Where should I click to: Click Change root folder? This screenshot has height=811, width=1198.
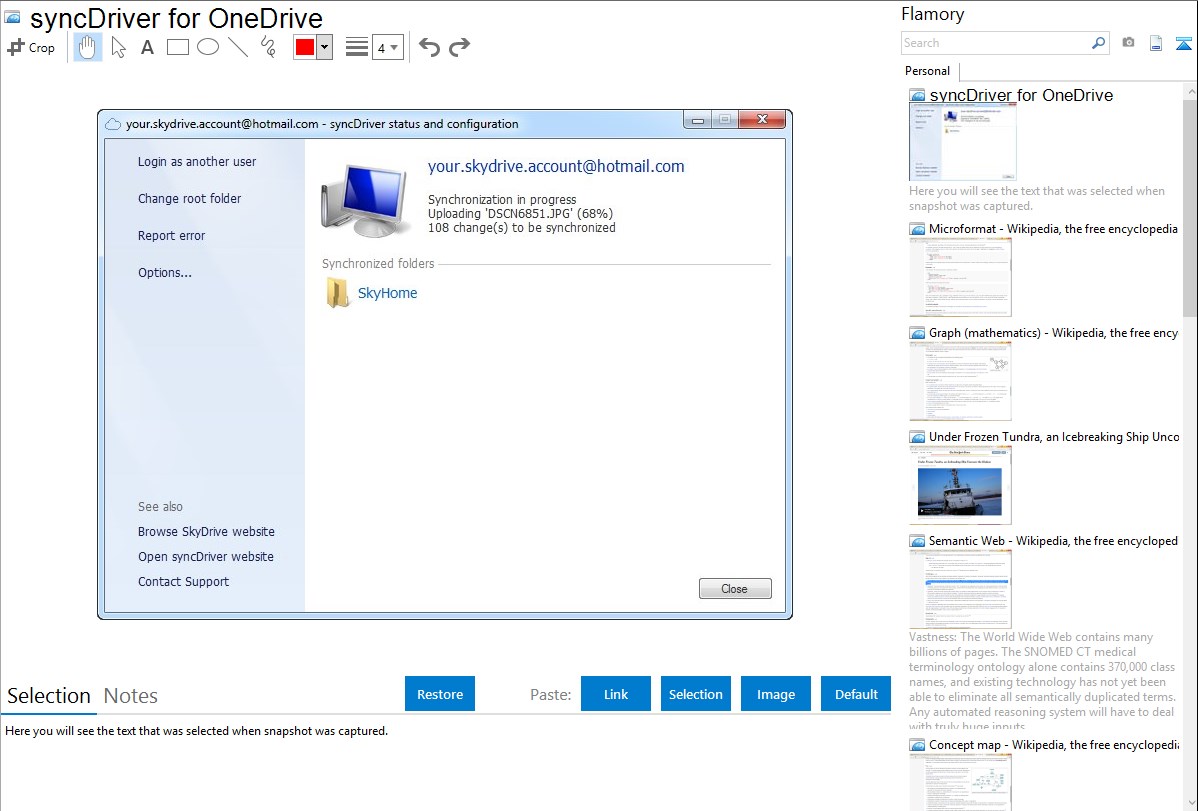coord(189,199)
